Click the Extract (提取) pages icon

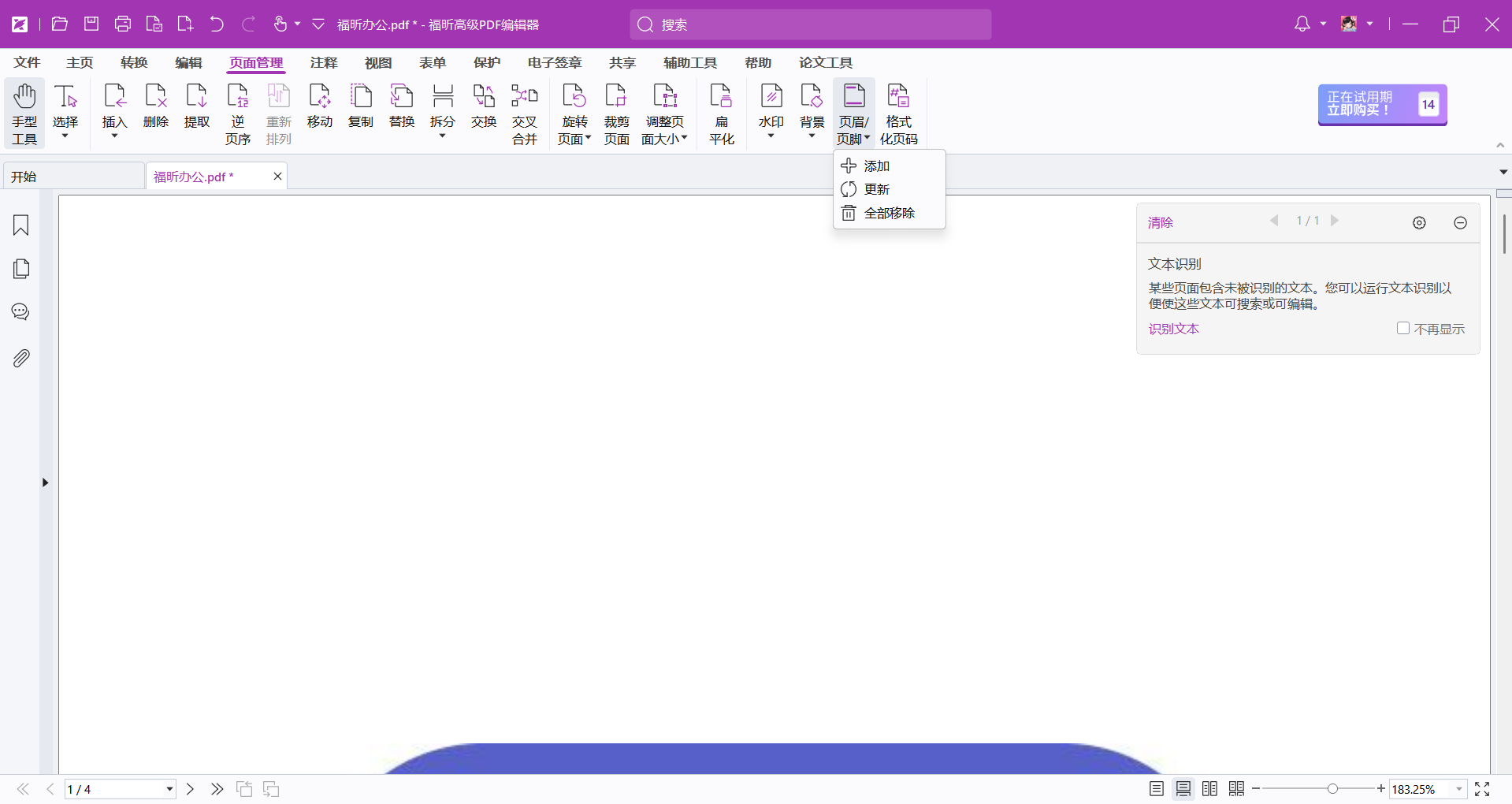pos(196,106)
